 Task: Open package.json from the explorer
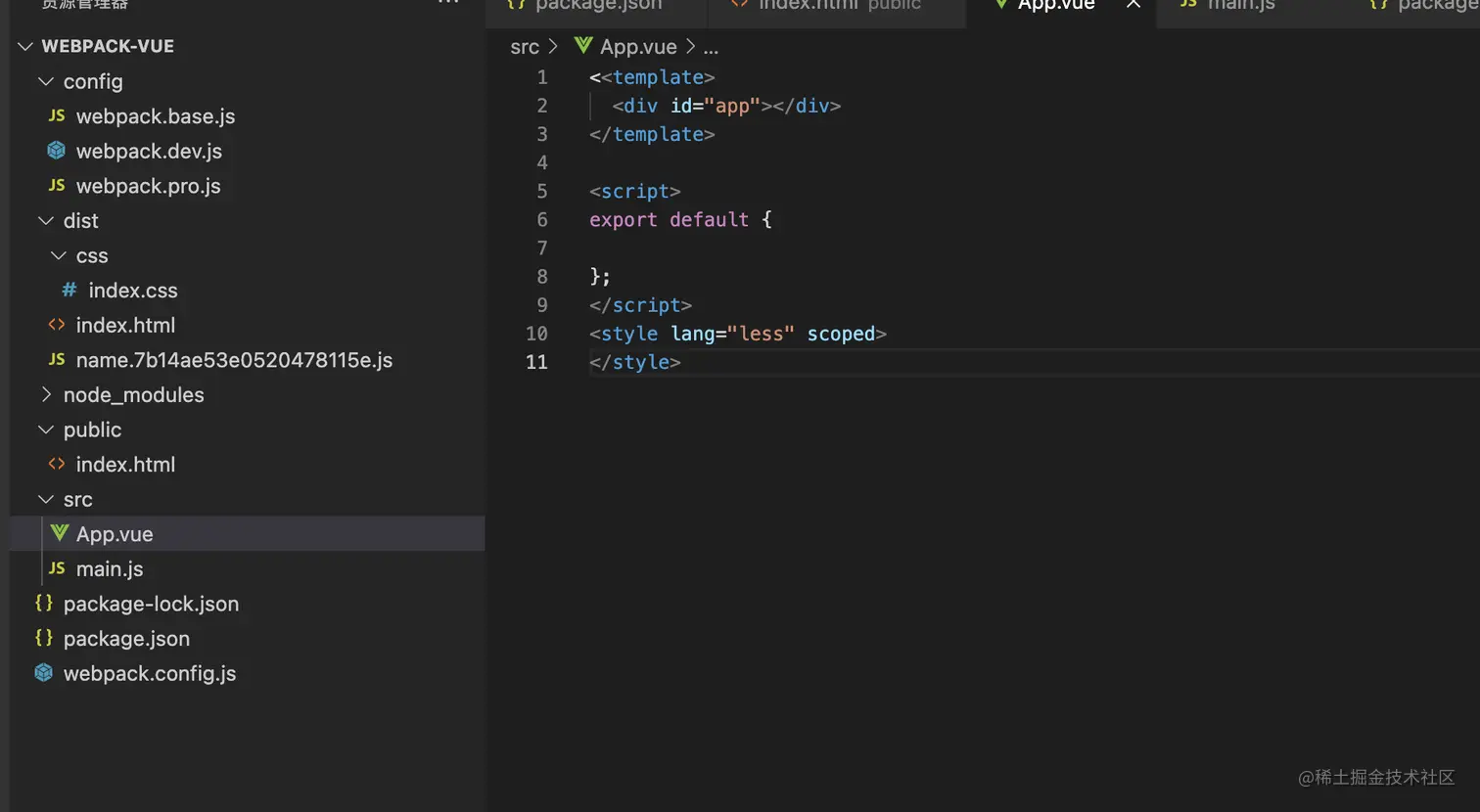(126, 639)
